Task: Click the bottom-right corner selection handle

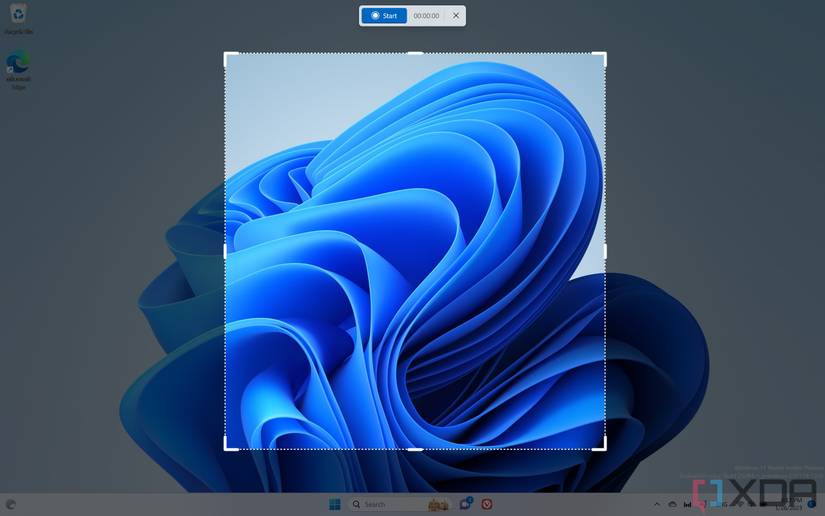Action: tap(600, 444)
